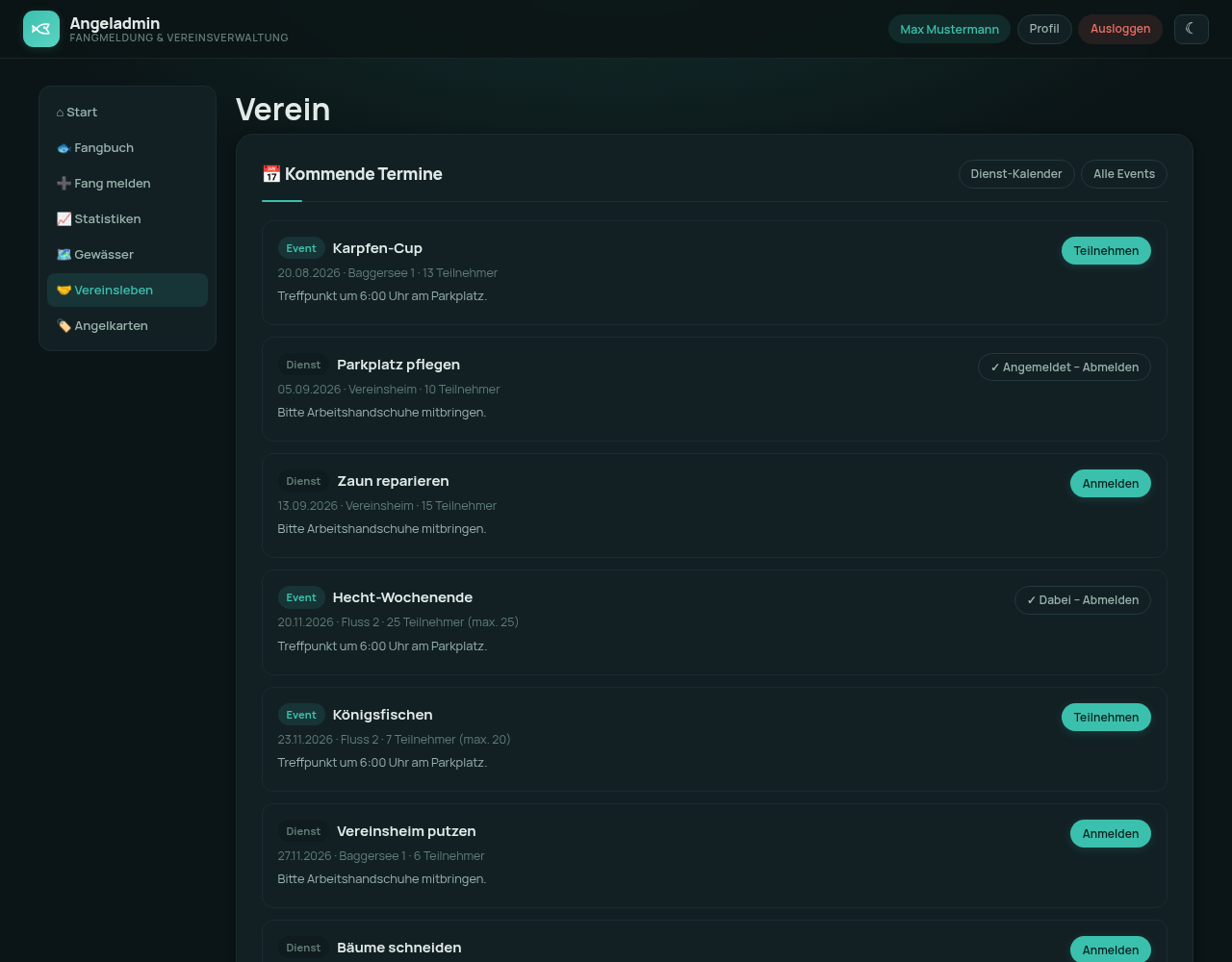Image resolution: width=1232 pixels, height=962 pixels.
Task: Click Anmelden for Zaun reparieren
Action: pos(1111,484)
